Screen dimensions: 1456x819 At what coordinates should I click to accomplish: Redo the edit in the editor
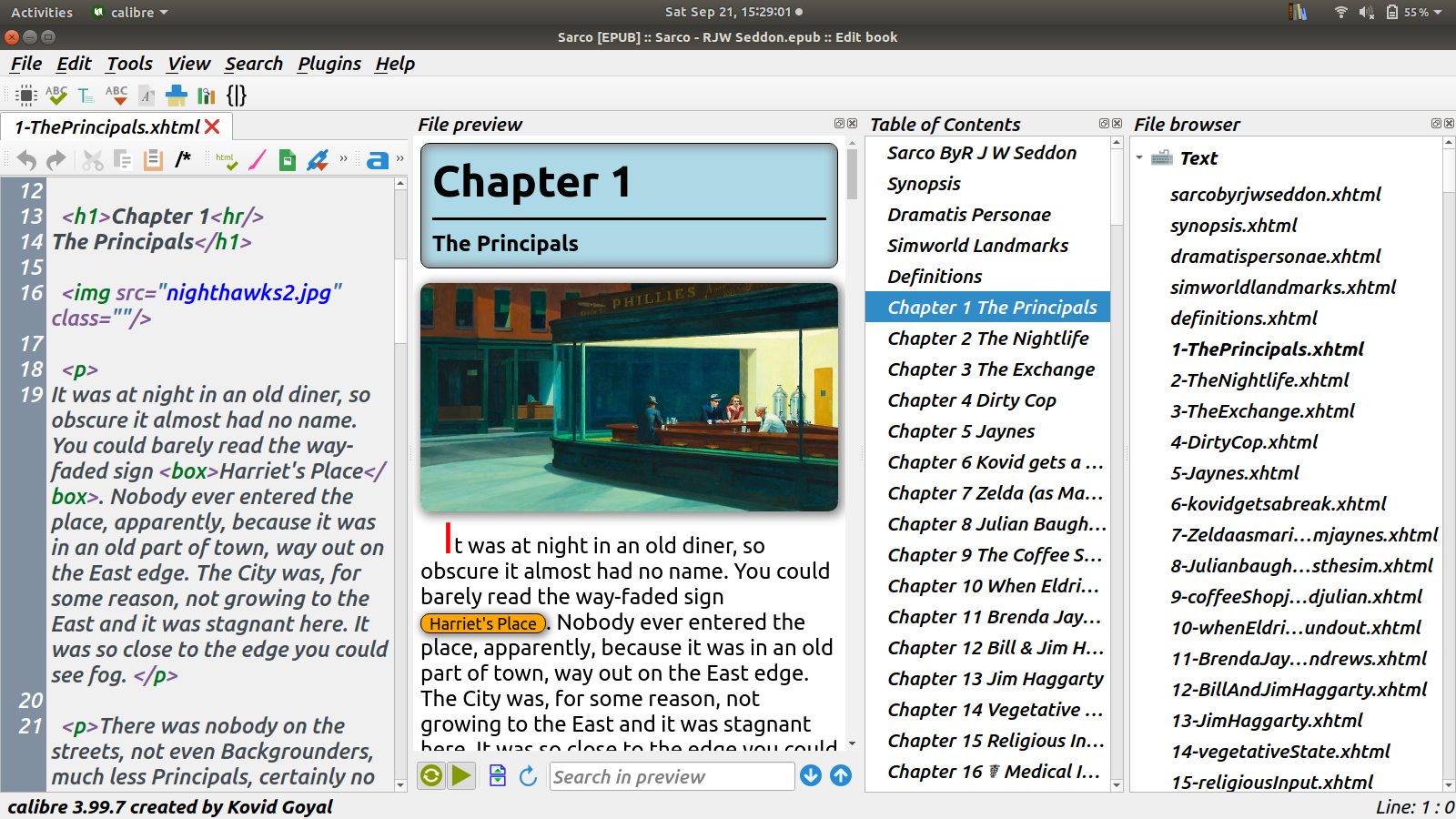coord(56,160)
